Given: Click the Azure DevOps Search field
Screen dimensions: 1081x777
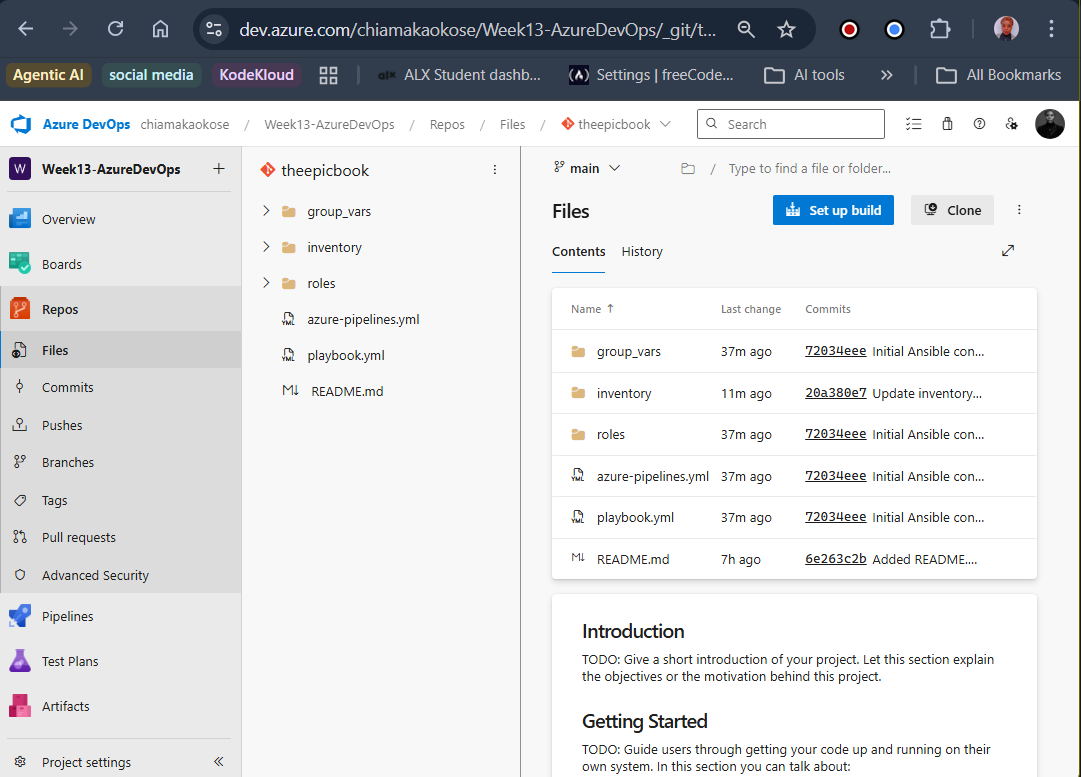Looking at the screenshot, I should coord(791,124).
